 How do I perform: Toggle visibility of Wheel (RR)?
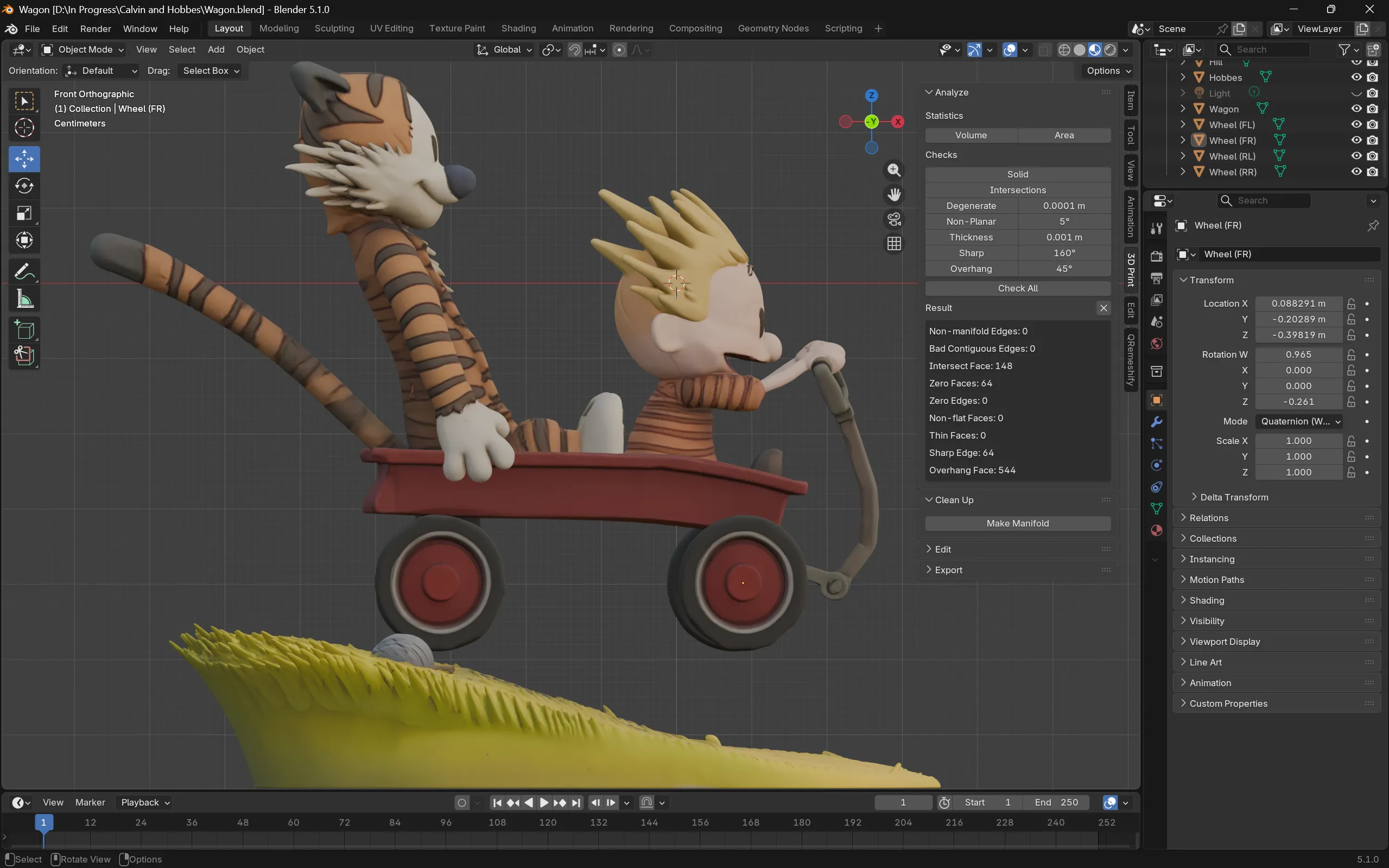tap(1356, 172)
